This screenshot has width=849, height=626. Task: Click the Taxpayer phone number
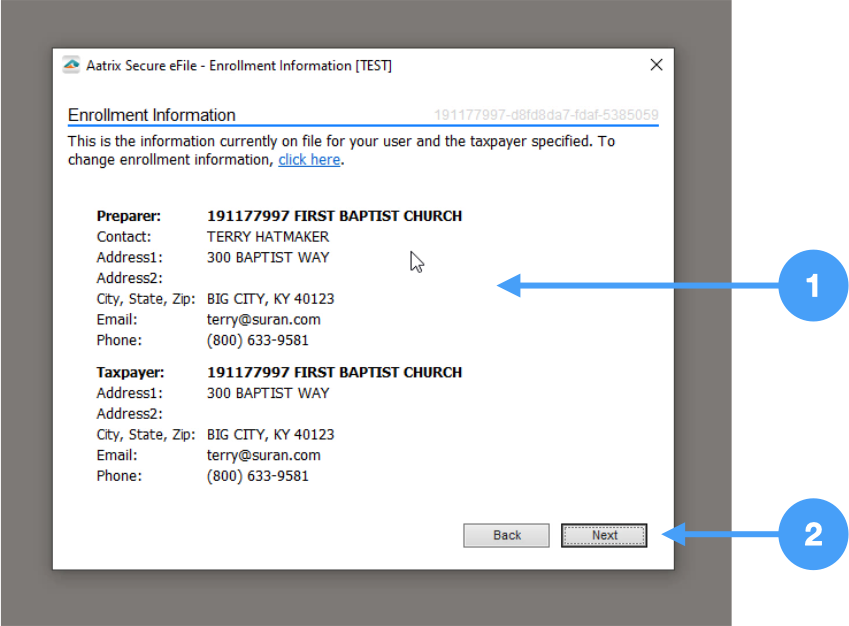[x=257, y=476]
